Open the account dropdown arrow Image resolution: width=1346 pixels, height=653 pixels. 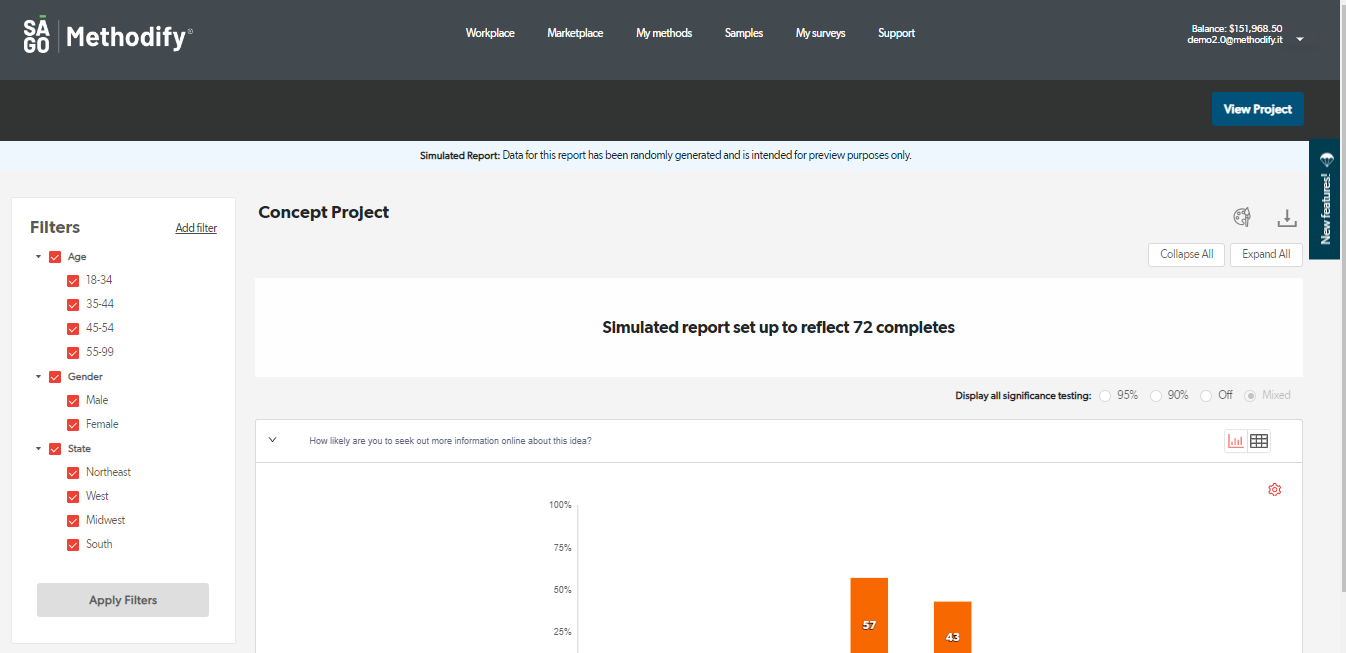click(1299, 40)
